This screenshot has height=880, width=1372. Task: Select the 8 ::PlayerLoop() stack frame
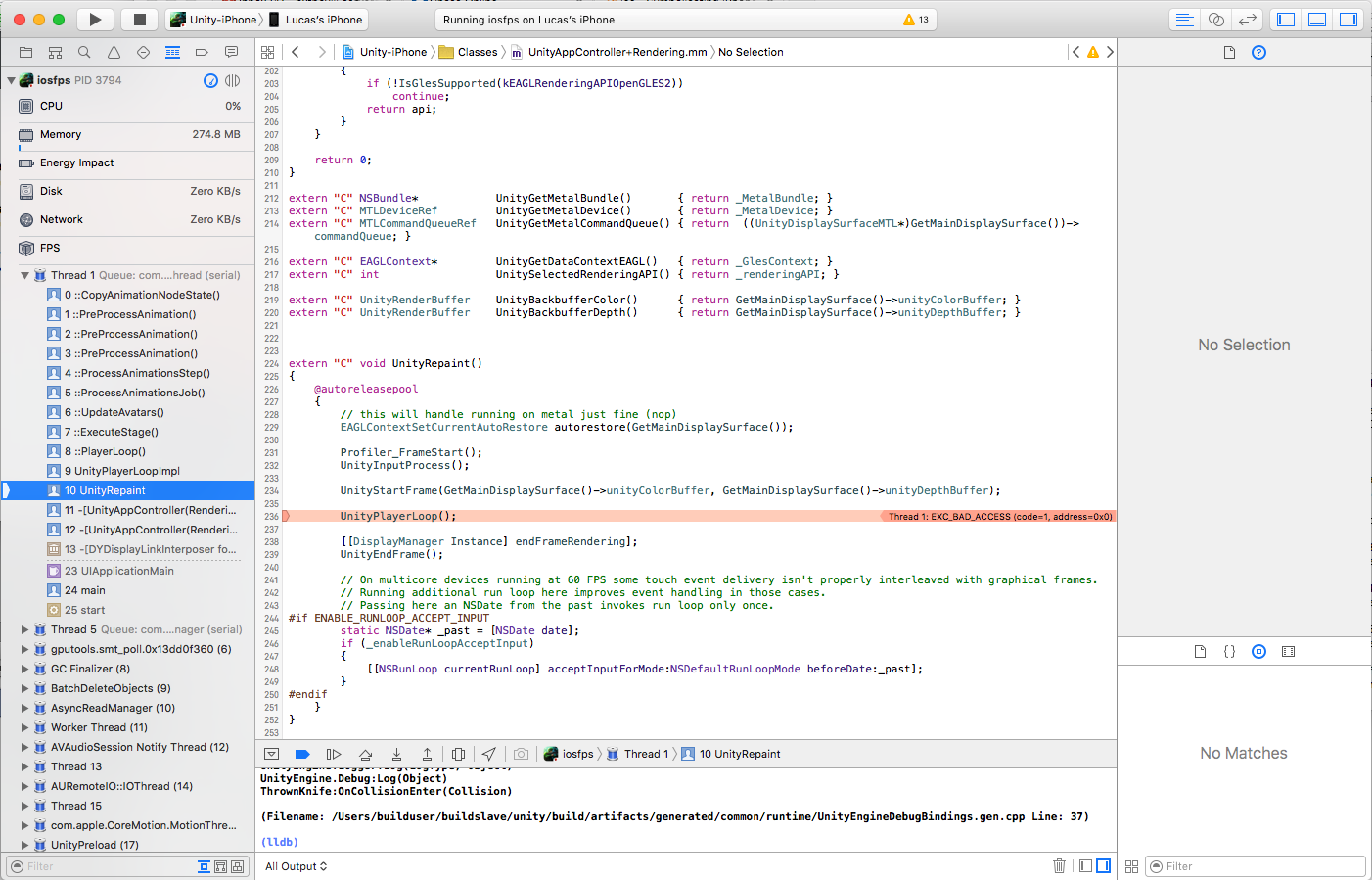[127, 451]
